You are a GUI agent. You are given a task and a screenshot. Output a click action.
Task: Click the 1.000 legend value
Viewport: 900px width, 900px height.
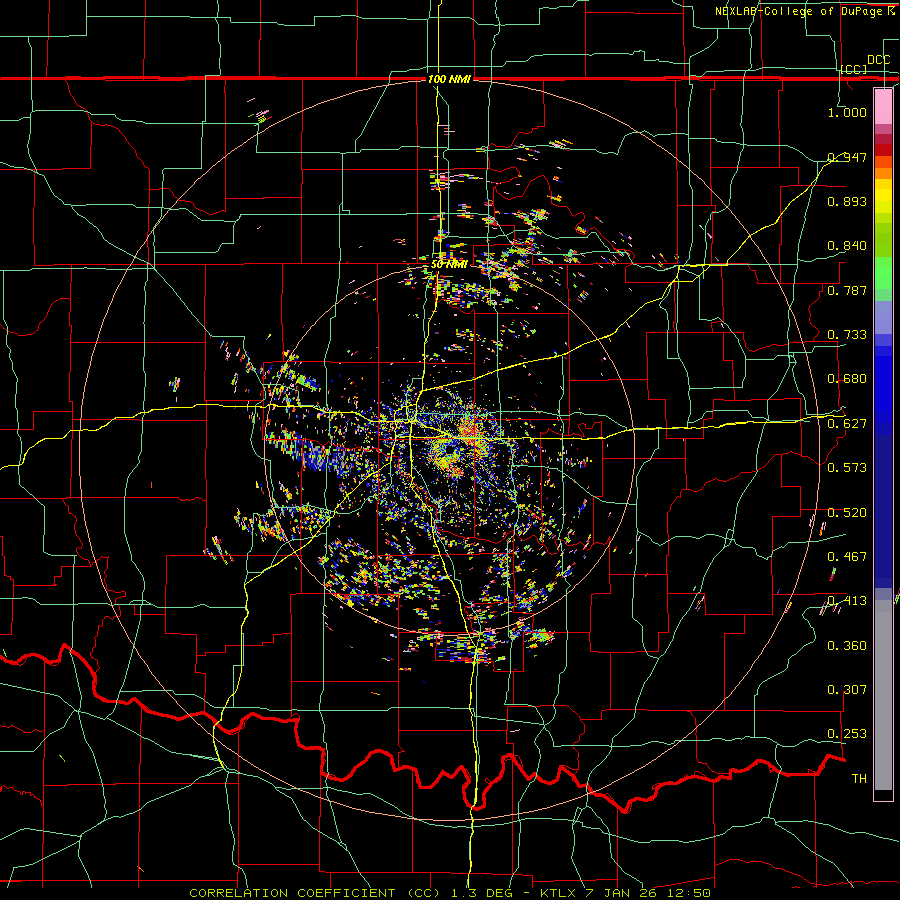coord(847,112)
